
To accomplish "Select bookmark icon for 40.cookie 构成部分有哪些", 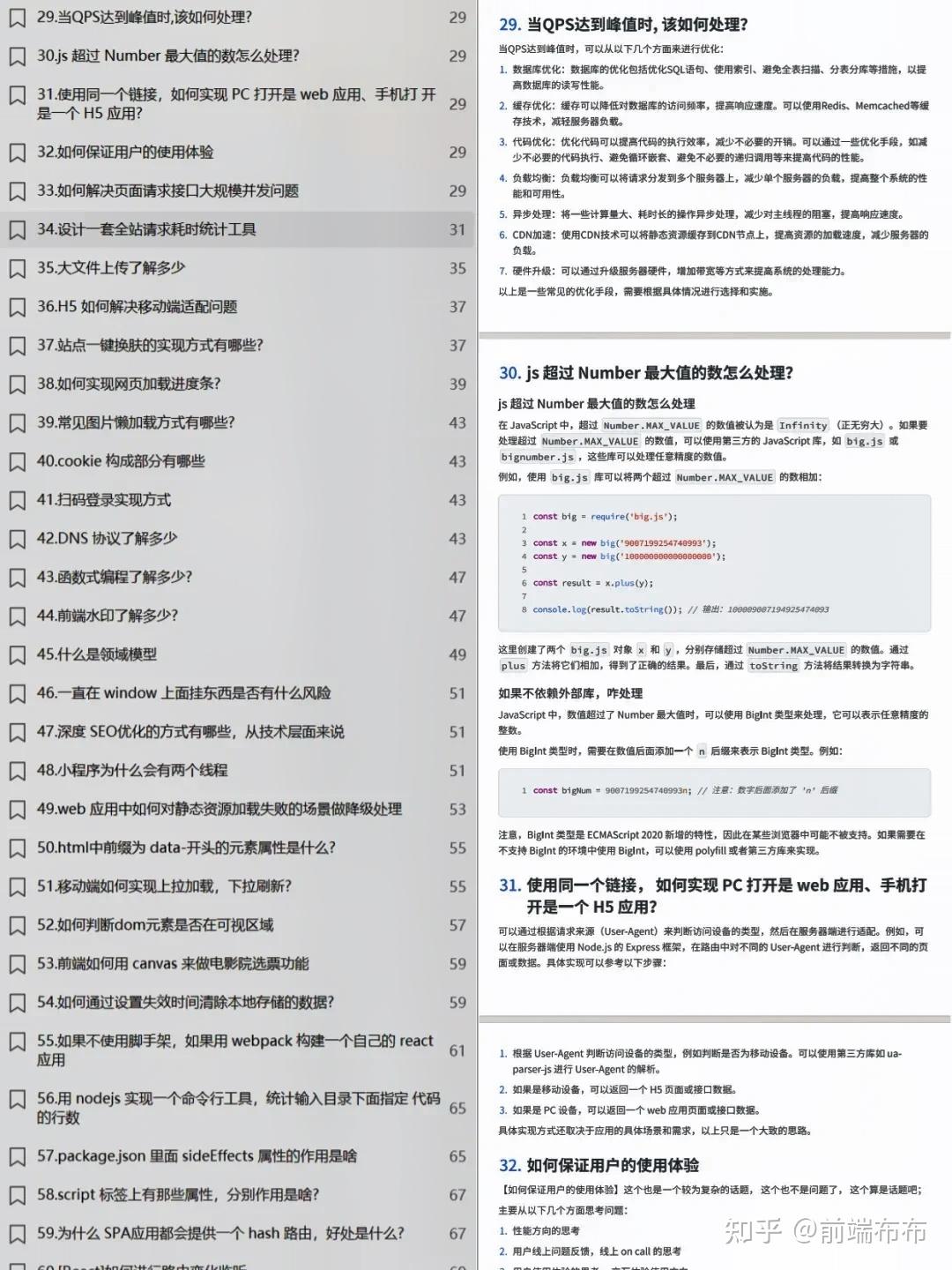I will coord(17,461).
